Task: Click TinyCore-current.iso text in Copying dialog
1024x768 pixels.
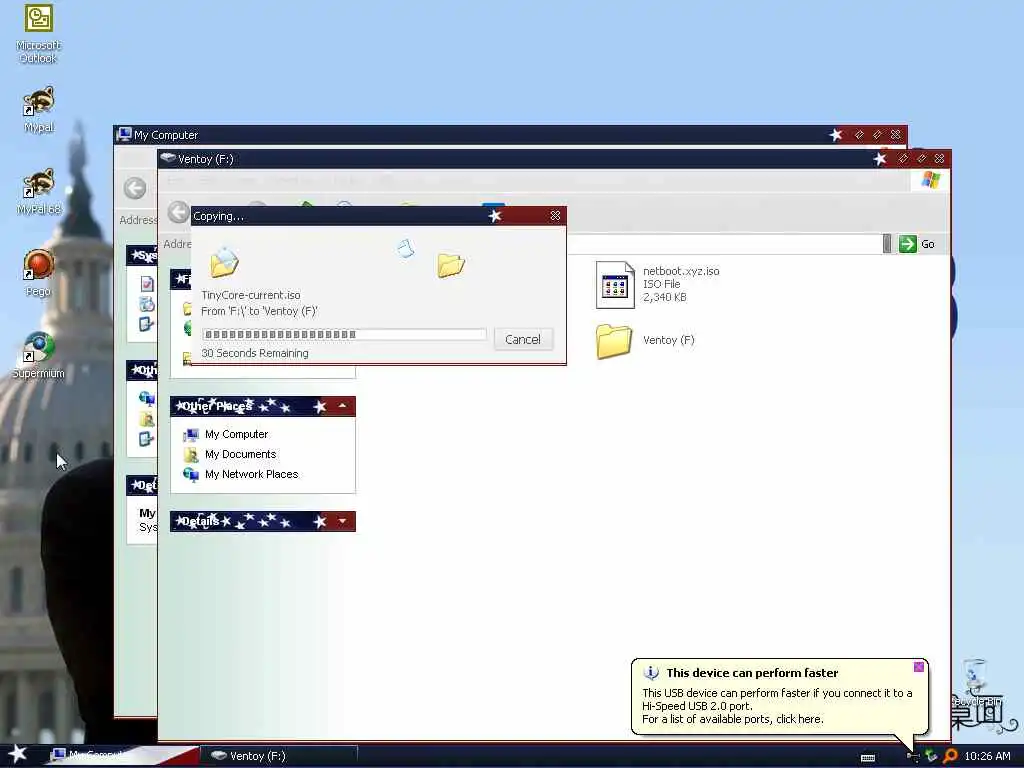Action: pyautogui.click(x=251, y=295)
